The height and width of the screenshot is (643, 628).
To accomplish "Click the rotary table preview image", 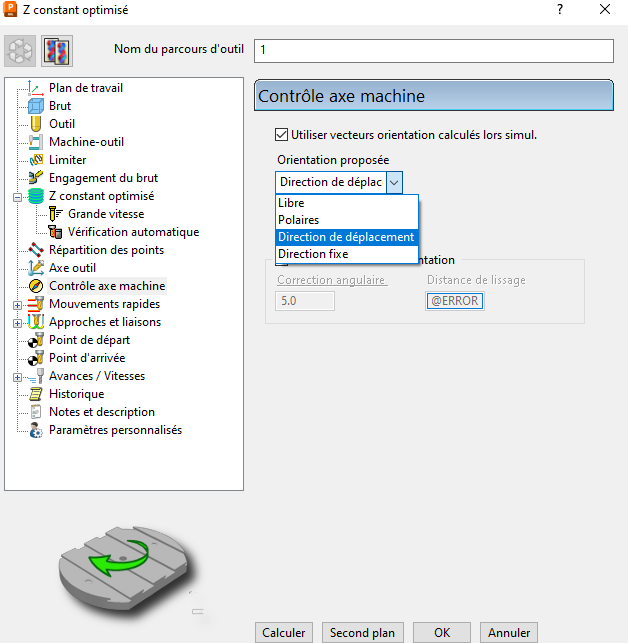I will [x=124, y=563].
